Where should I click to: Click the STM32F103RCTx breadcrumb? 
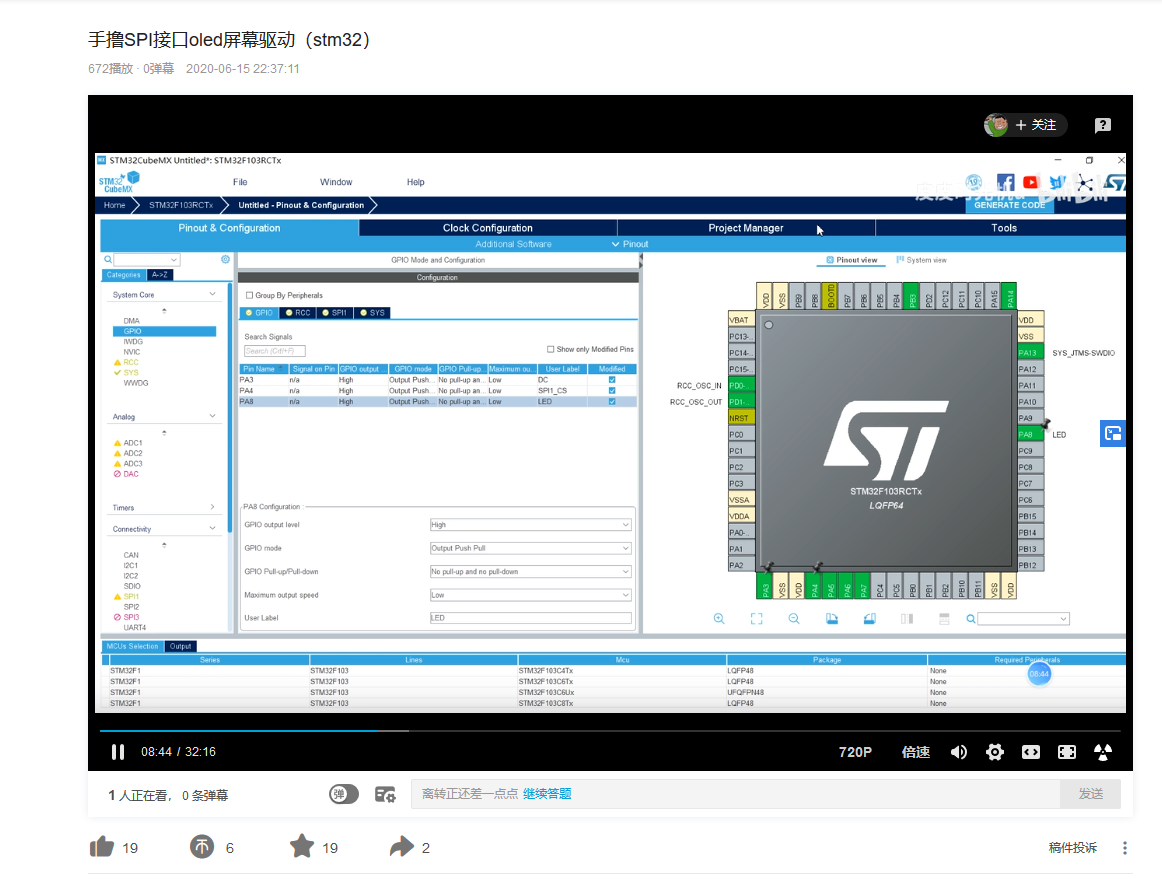181,205
